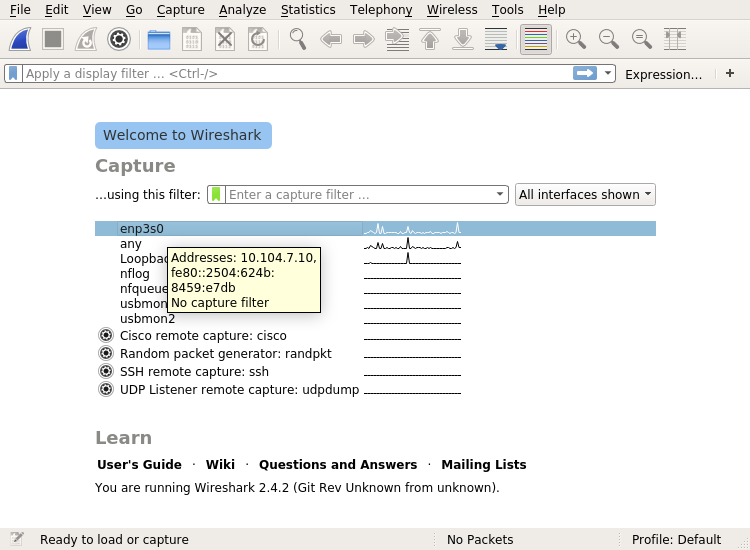Image resolution: width=750 pixels, height=550 pixels.
Task: Open the Analyze menu
Action: coord(243,10)
